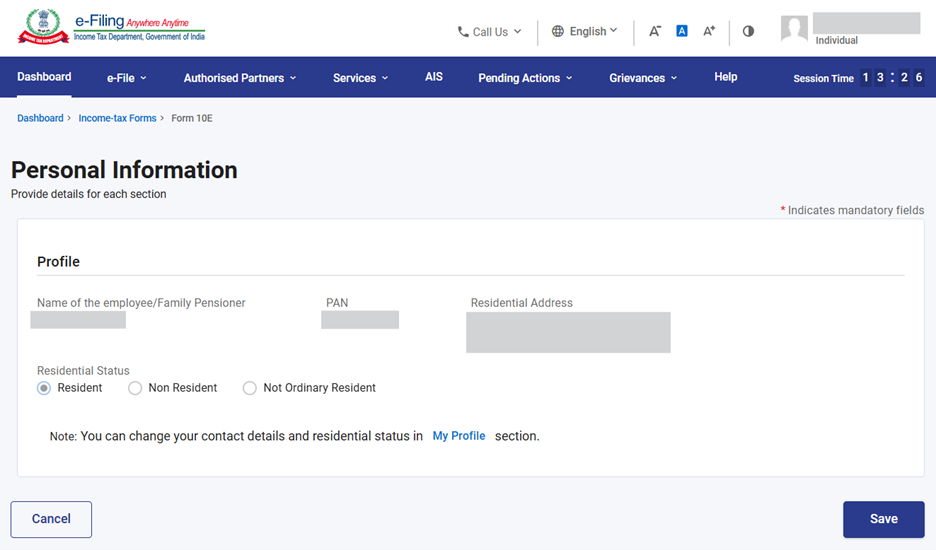Click the Save button
936x550 pixels.
tap(883, 519)
